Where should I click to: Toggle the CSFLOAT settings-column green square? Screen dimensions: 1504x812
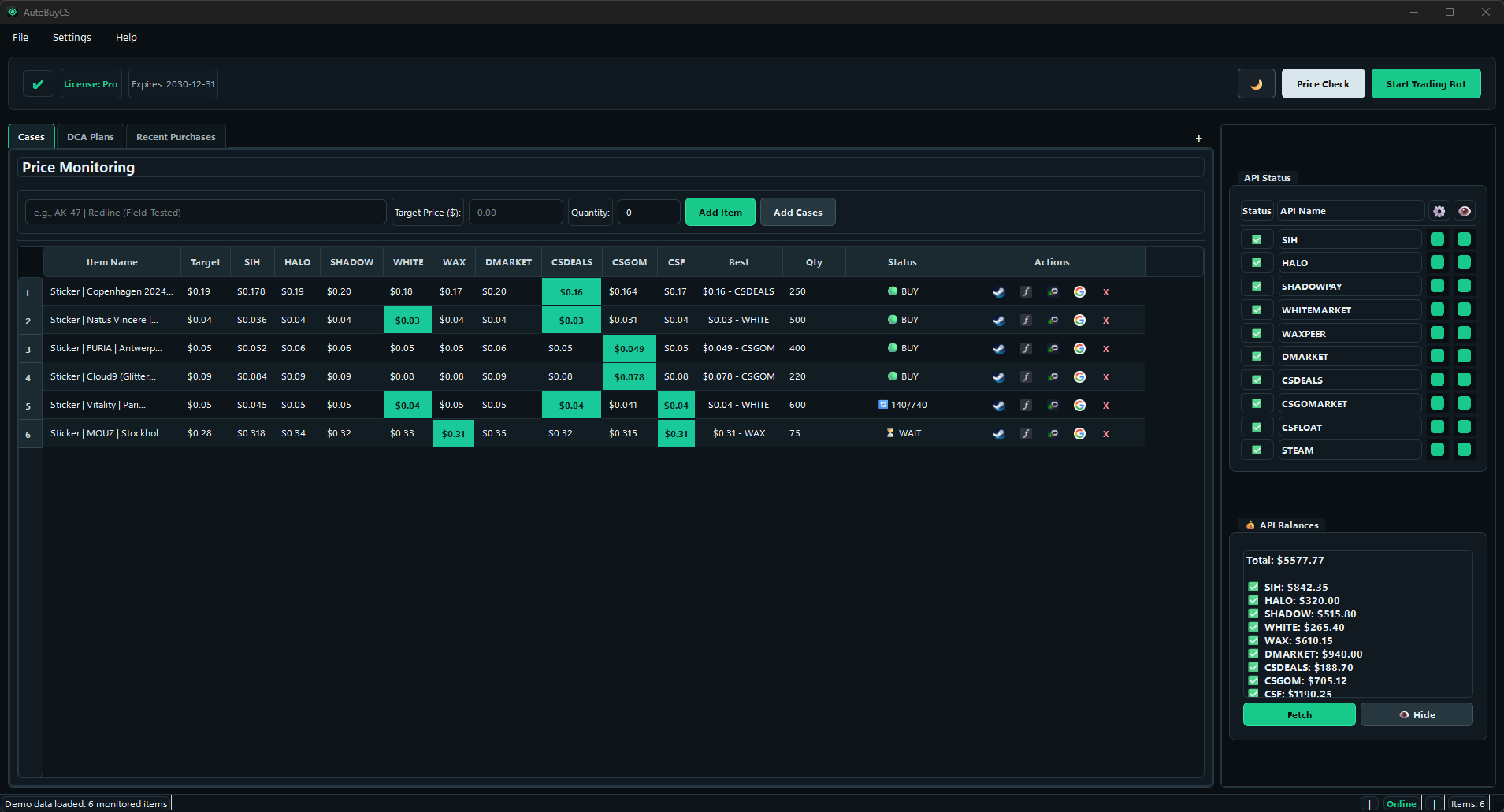pos(1437,426)
